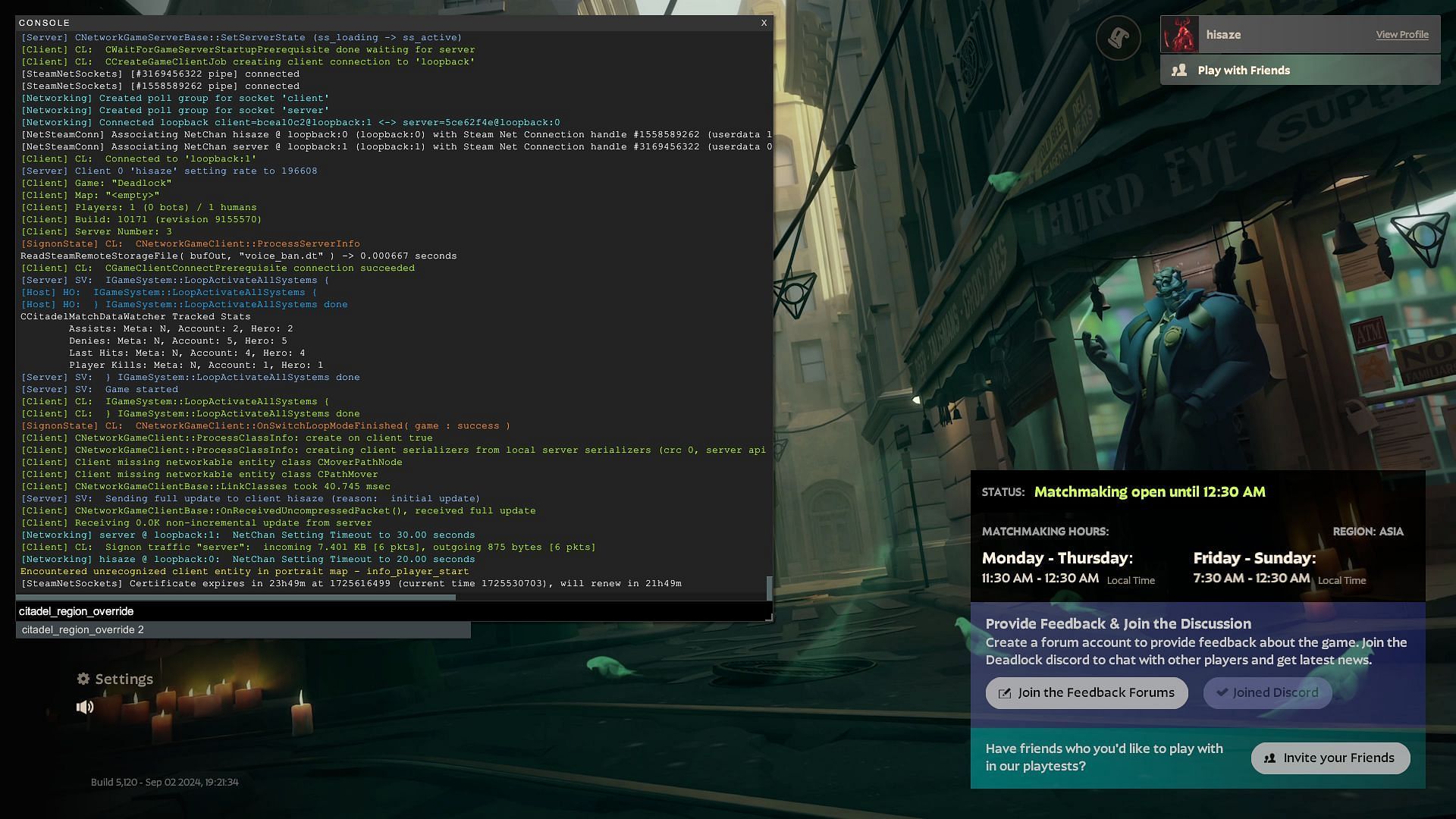Click the console vertical scrollbar thumb
This screenshot has width=1456, height=819.
click(x=770, y=587)
